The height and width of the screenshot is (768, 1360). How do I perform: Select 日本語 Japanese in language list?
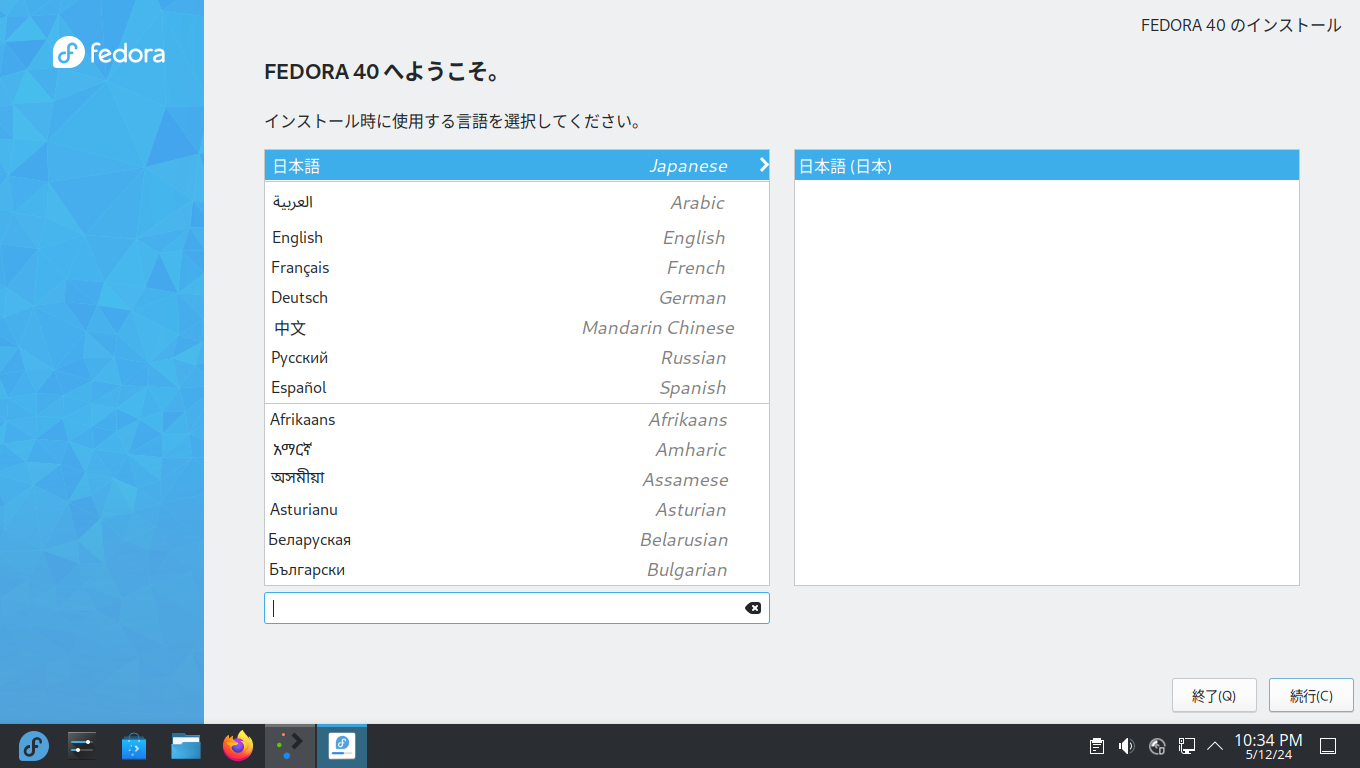[517, 166]
